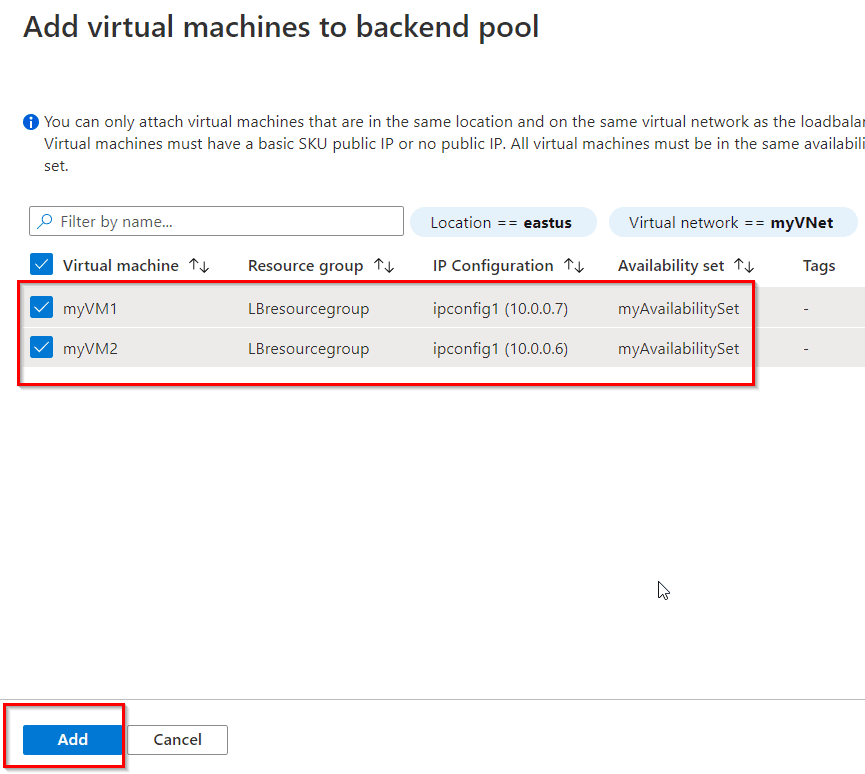Sort using the Availability set column arrows
This screenshot has height=774, width=865.
(x=743, y=265)
